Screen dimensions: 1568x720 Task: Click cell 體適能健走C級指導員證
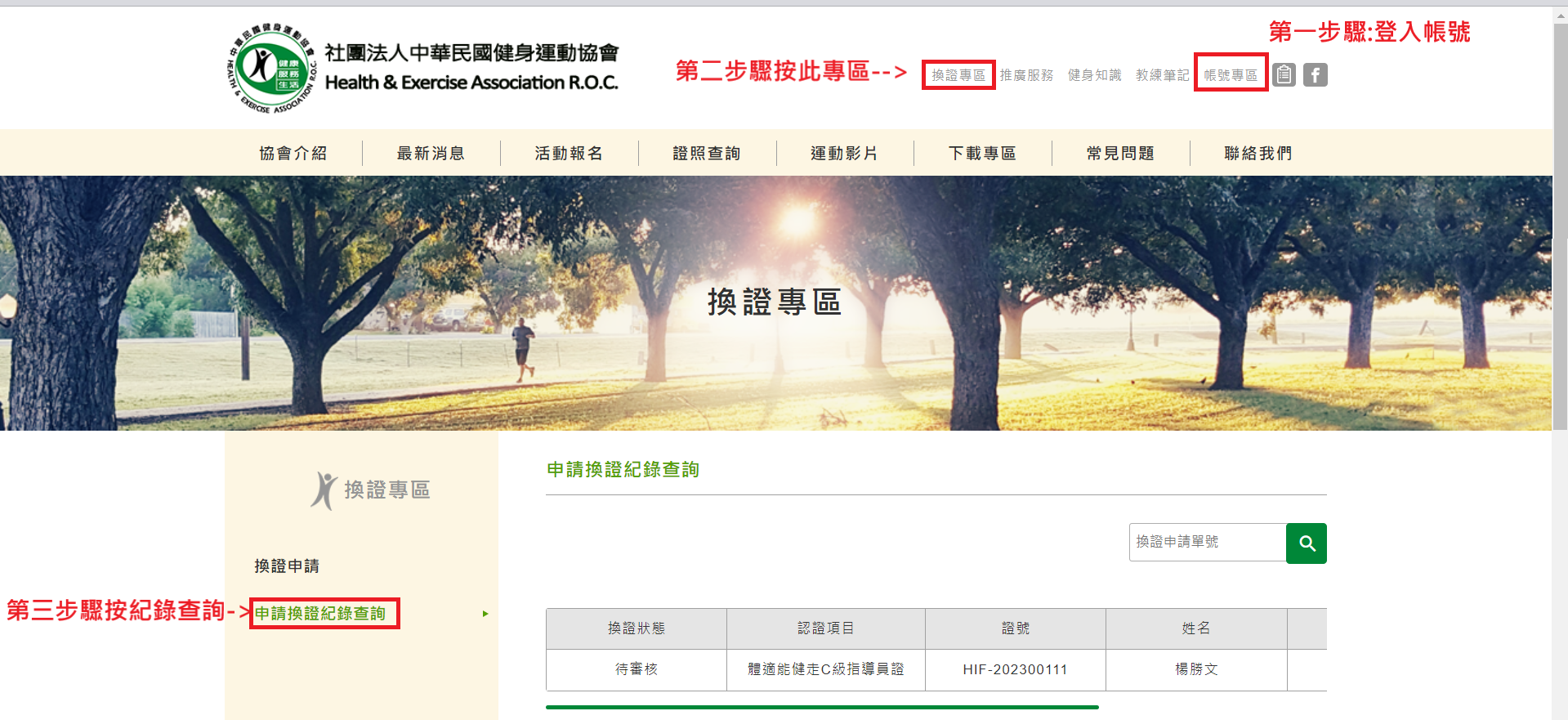coord(826,669)
